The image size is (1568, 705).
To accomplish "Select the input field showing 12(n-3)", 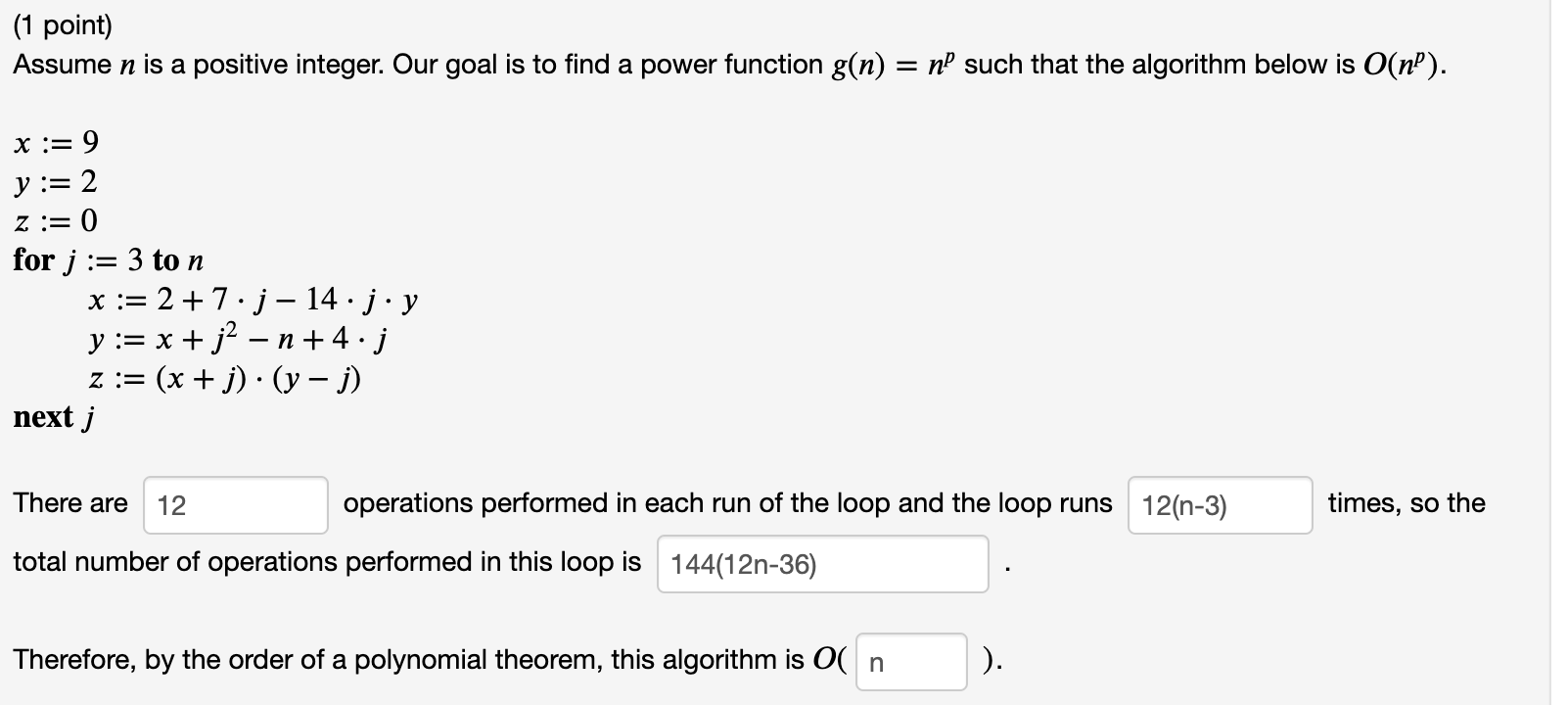I will tap(1220, 503).
